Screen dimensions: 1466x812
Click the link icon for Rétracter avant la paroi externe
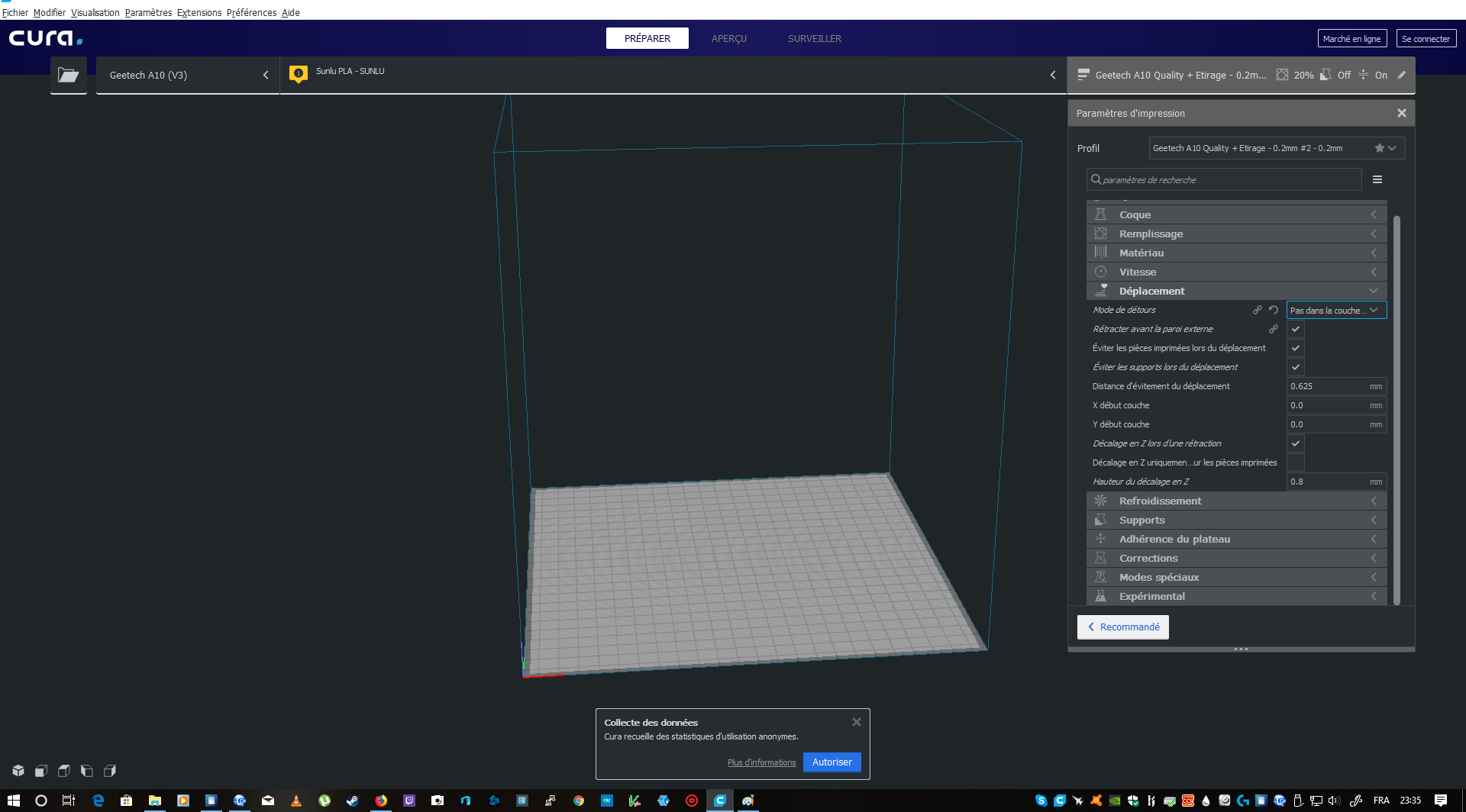click(1274, 329)
